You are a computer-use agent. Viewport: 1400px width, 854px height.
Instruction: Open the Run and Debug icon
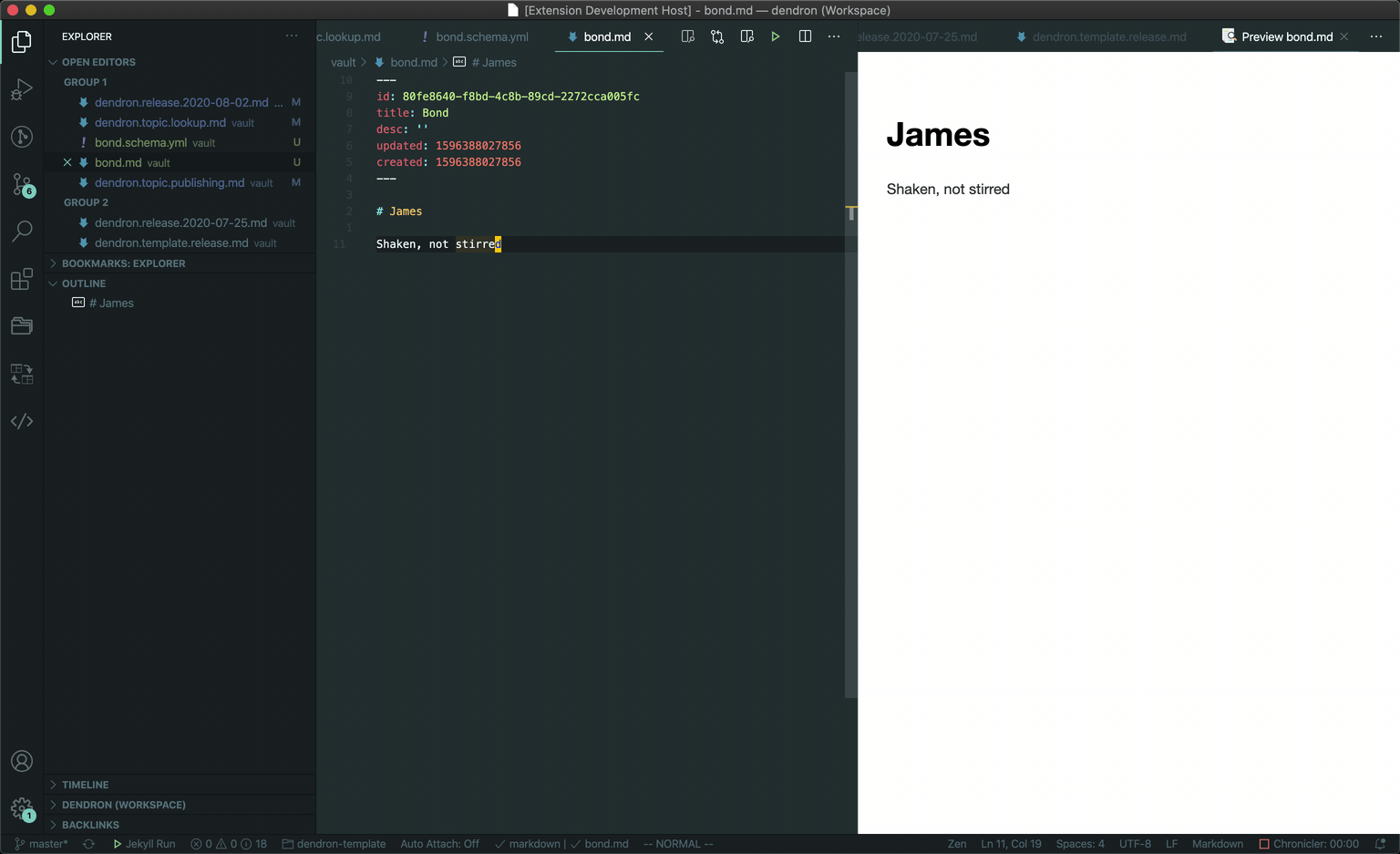tap(22, 89)
